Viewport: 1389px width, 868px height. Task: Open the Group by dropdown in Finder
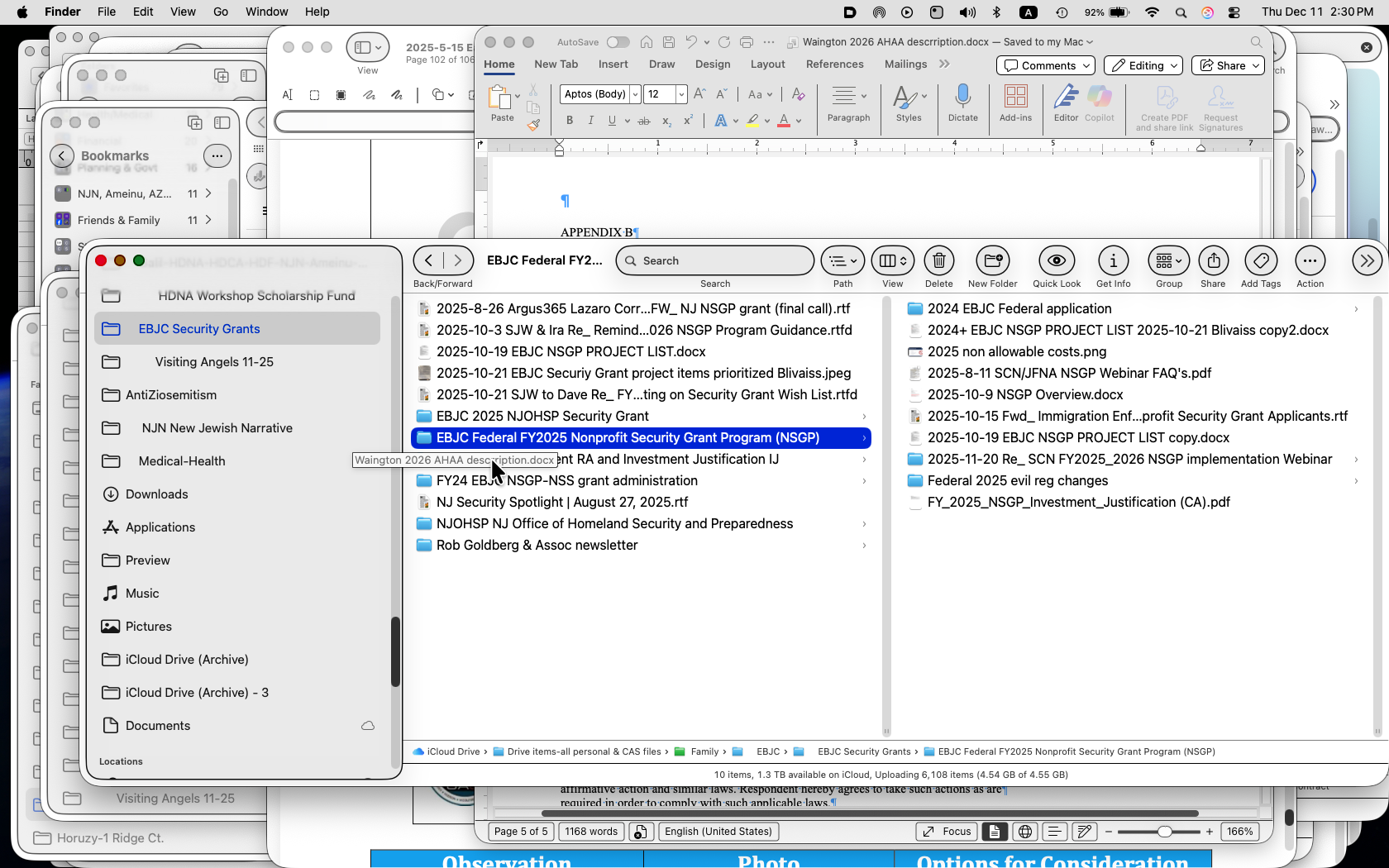(x=1168, y=261)
